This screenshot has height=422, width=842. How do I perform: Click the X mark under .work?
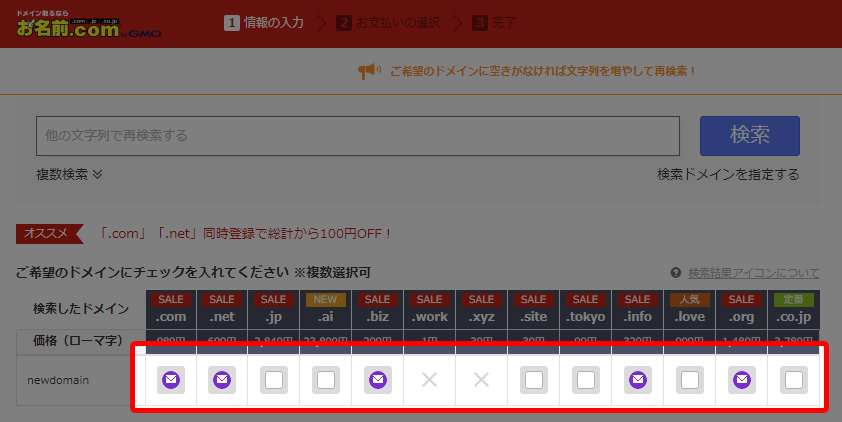tap(430, 380)
